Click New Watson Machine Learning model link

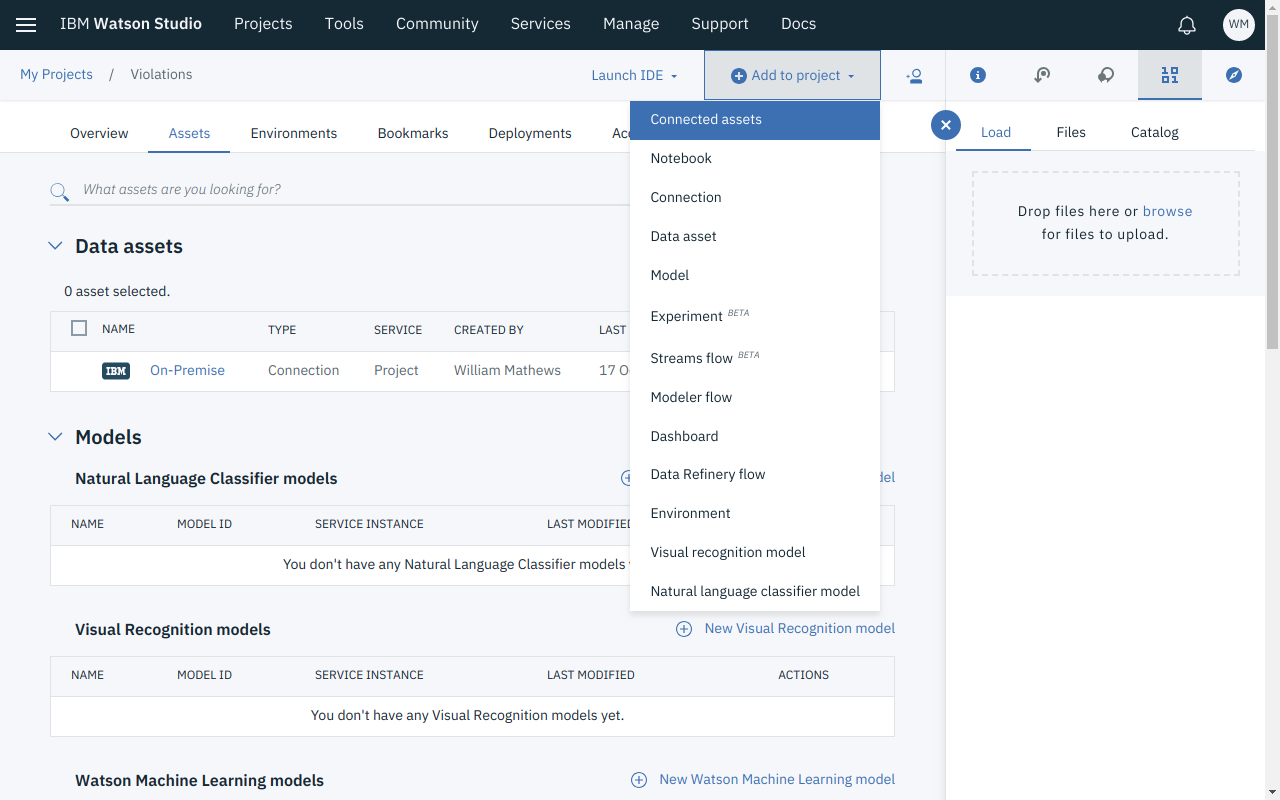[777, 779]
